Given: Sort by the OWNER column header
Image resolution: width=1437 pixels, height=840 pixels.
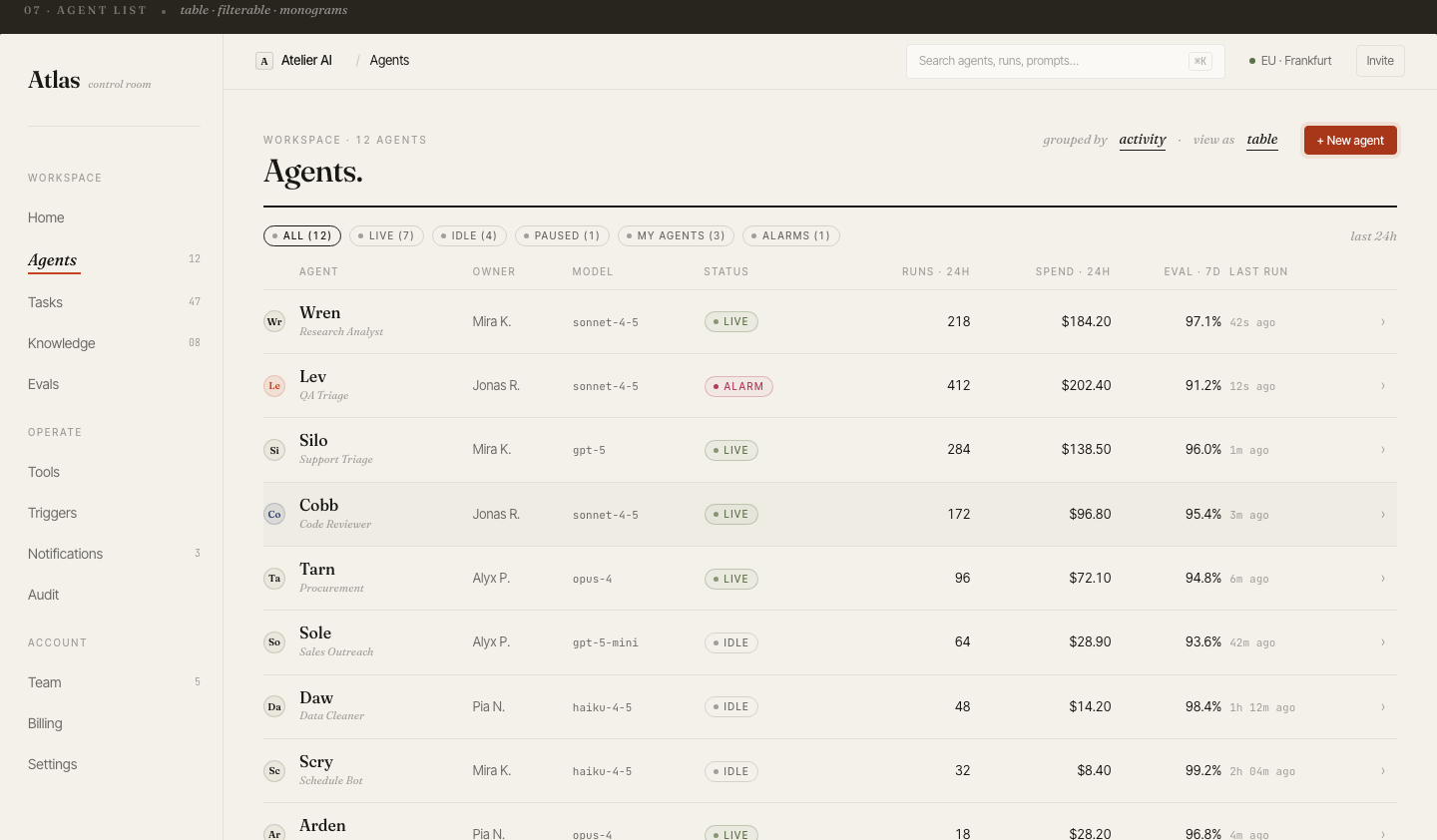Looking at the screenshot, I should [494, 271].
